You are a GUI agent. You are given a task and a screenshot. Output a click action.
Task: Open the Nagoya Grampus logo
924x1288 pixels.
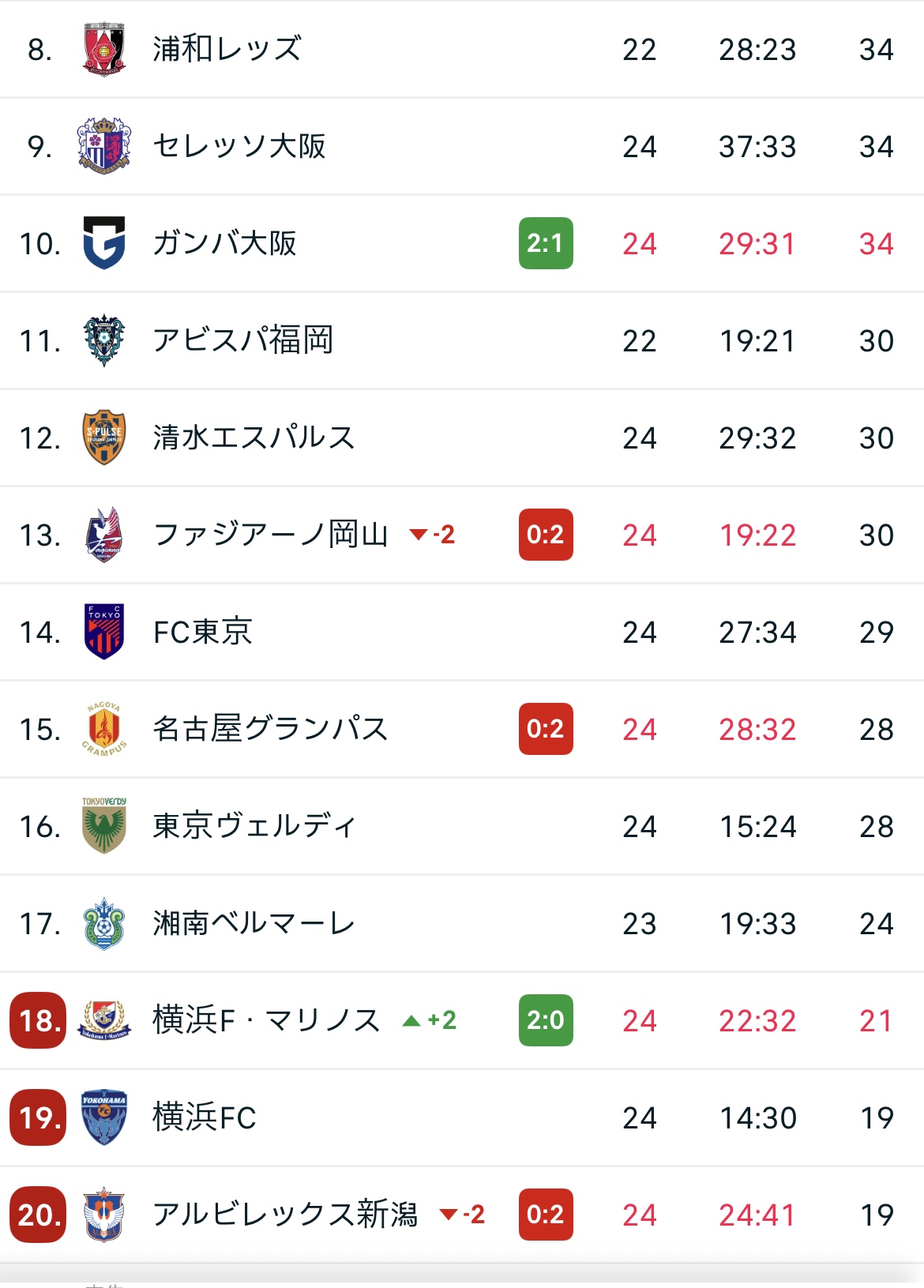click(x=103, y=729)
